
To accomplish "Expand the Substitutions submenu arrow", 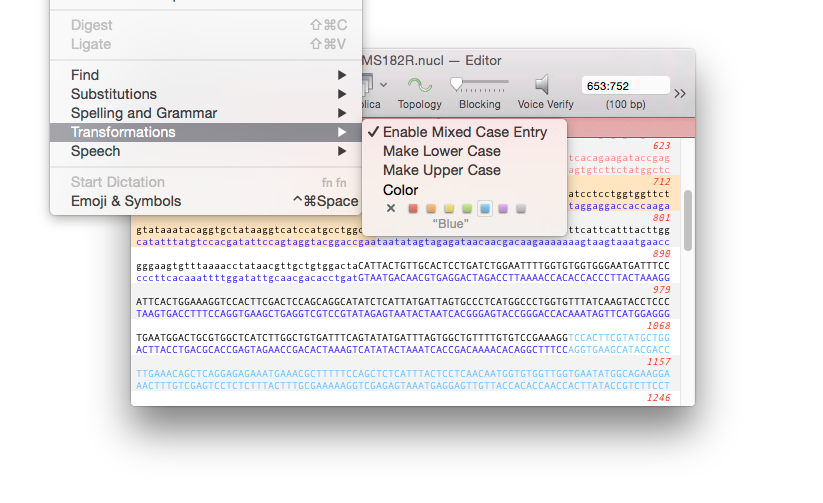I will coord(342,94).
